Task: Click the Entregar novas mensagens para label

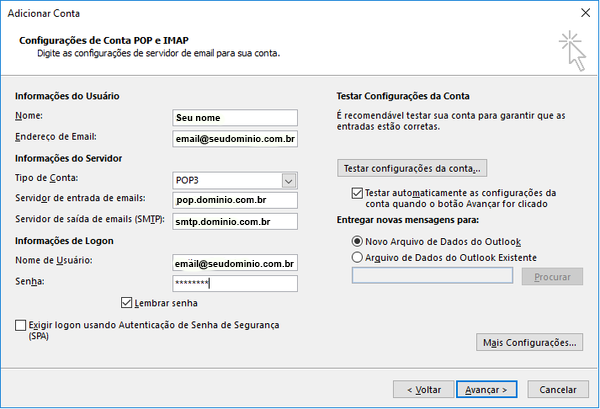Action: point(408,220)
